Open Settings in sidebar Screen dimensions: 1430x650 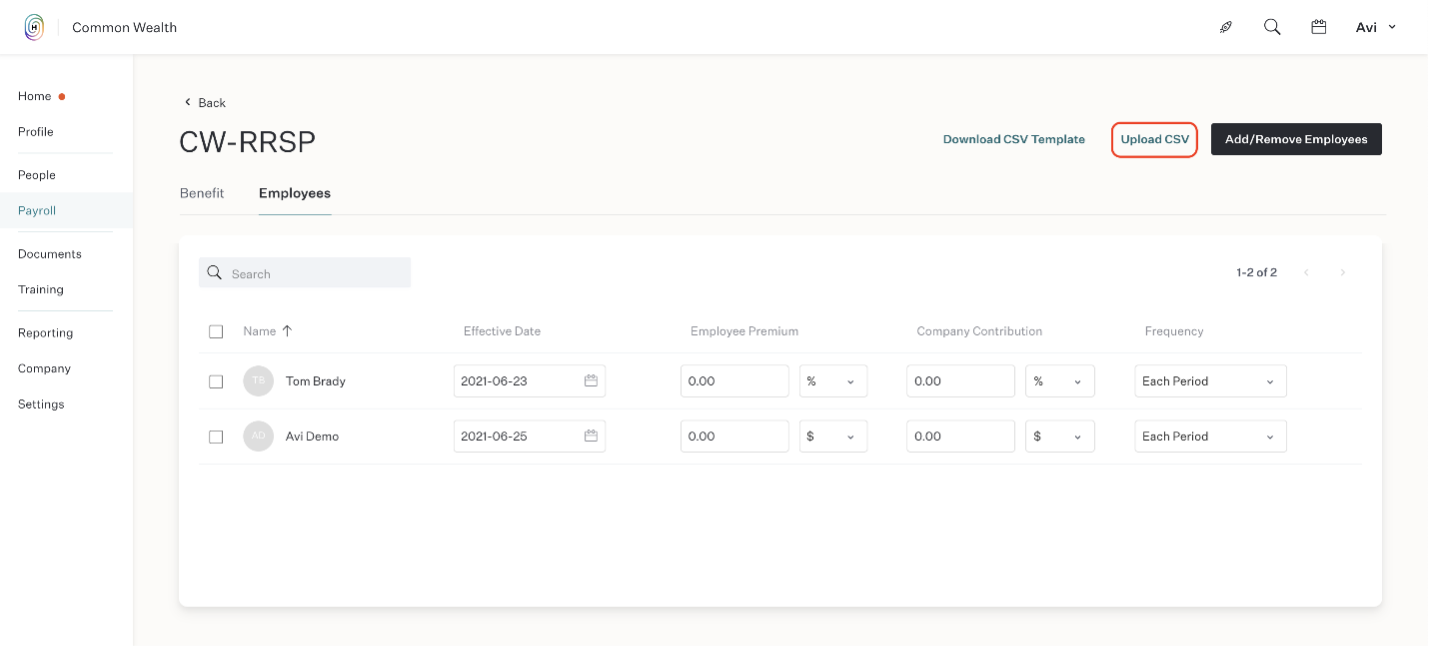point(41,404)
